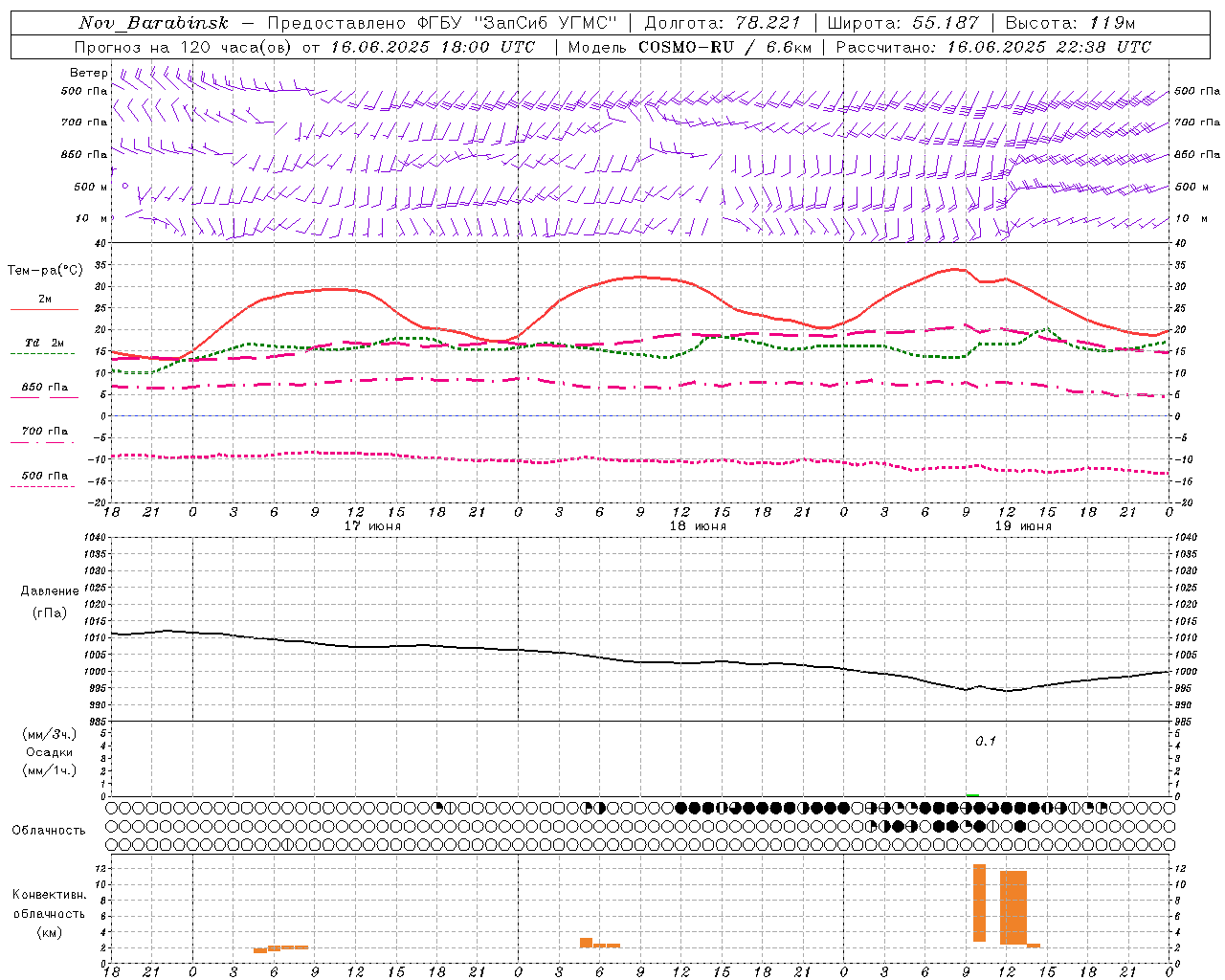Click the widest orange convective cloud bar
The width and height of the screenshot is (1225, 980).
coord(1013,907)
